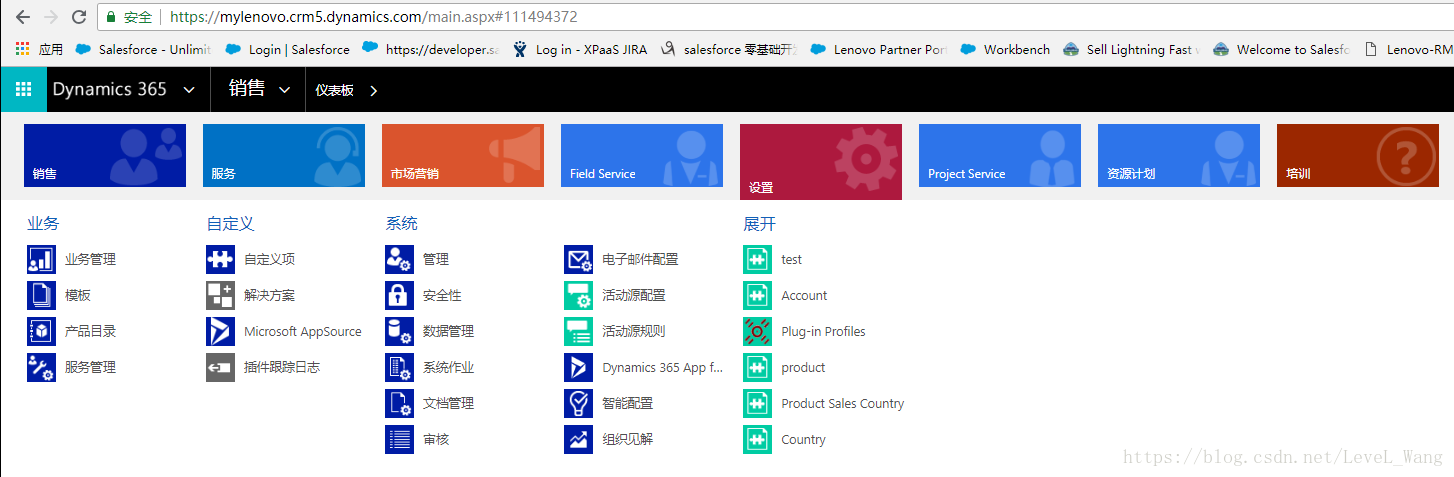Select the 设置 Settings tile

(821, 162)
